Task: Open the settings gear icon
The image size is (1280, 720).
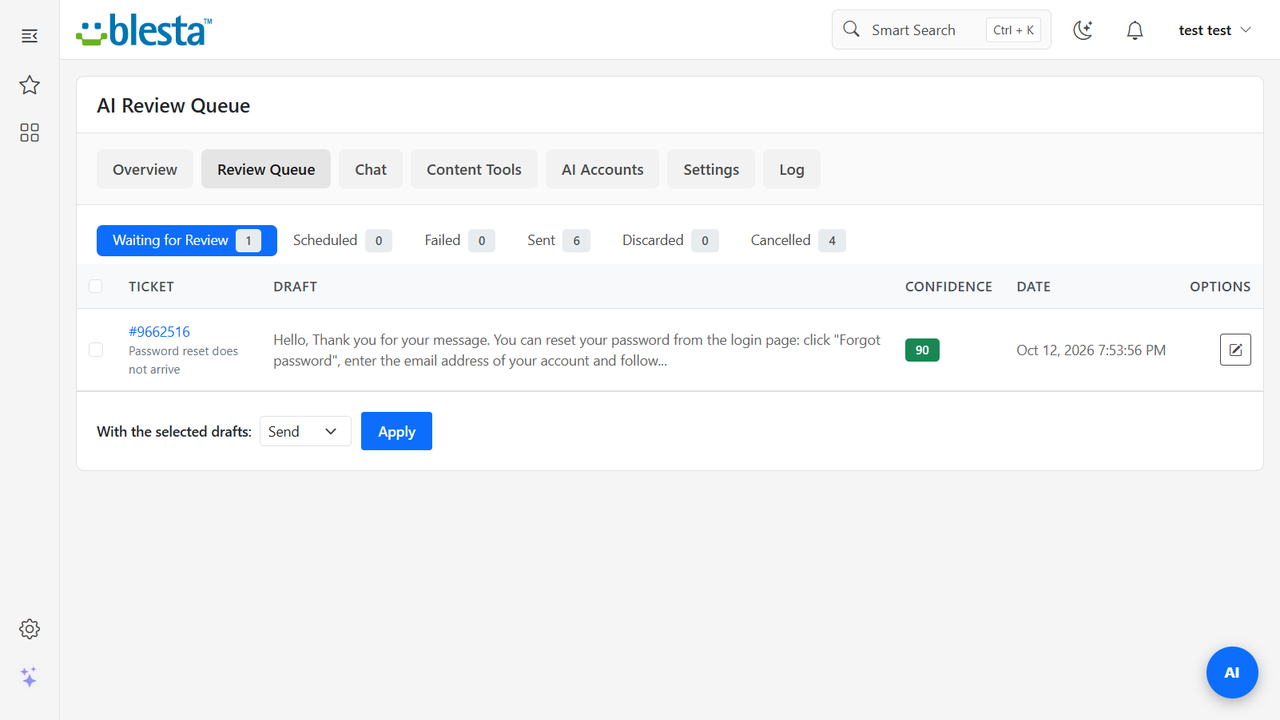Action: coord(29,629)
